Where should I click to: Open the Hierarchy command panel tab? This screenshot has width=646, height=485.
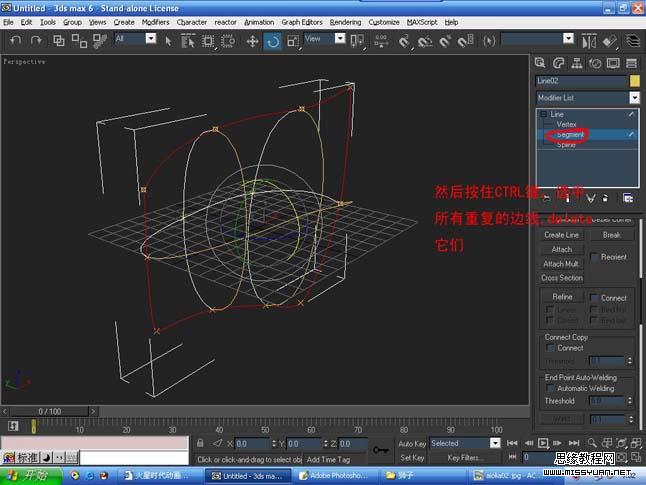(x=577, y=63)
